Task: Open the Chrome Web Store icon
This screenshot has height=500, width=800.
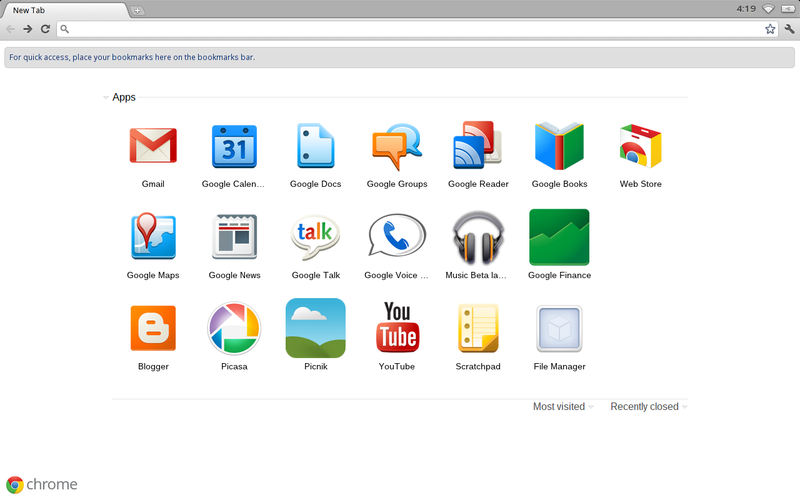Action: (x=640, y=146)
